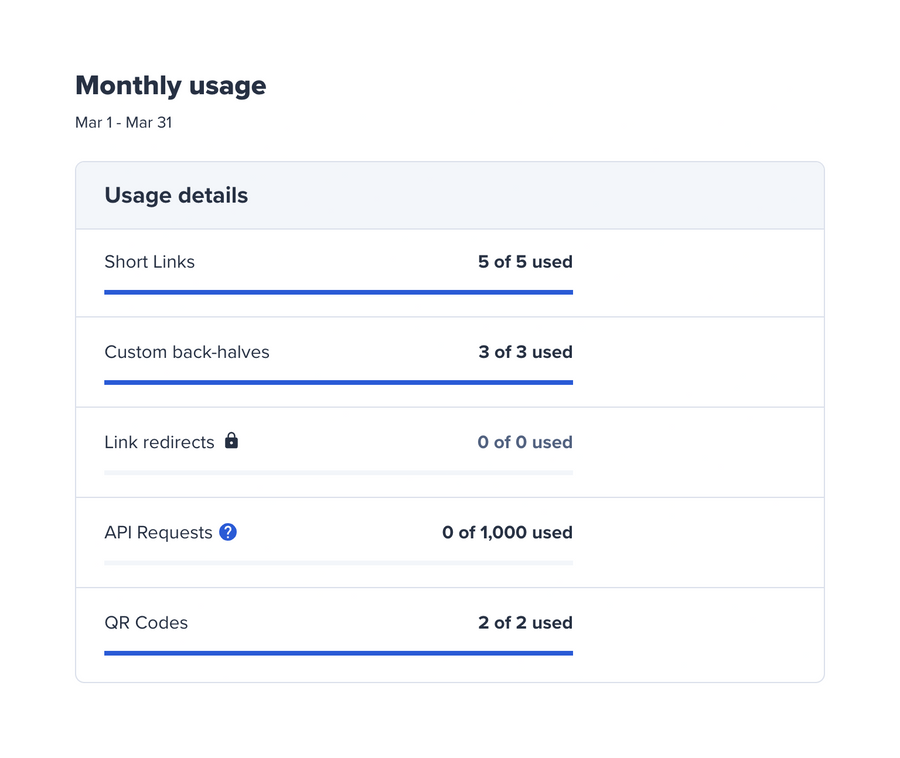Image resolution: width=900 pixels, height=758 pixels.
Task: Click the Short Links progress bar
Action: [338, 291]
